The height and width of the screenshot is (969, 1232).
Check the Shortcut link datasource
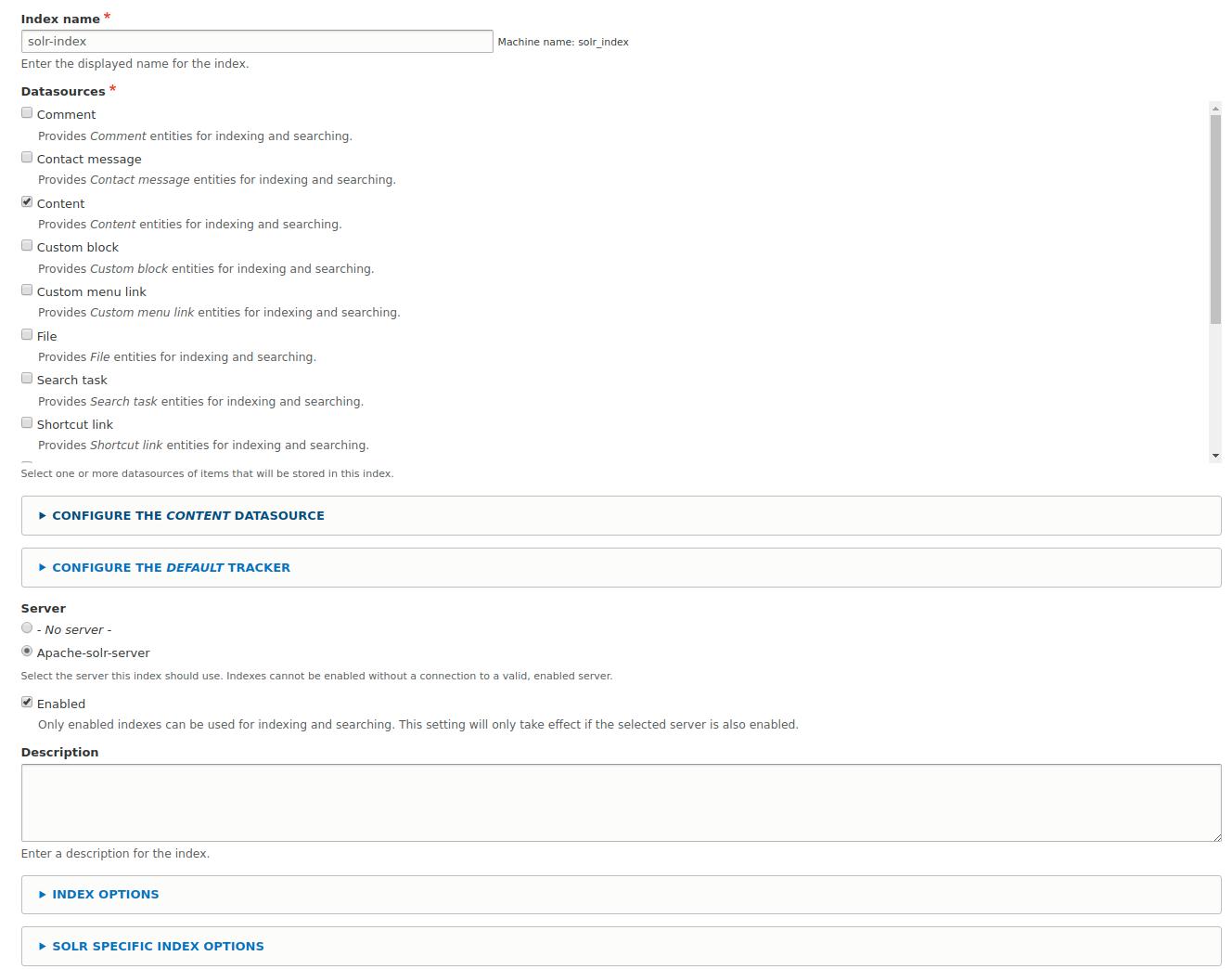[27, 421]
